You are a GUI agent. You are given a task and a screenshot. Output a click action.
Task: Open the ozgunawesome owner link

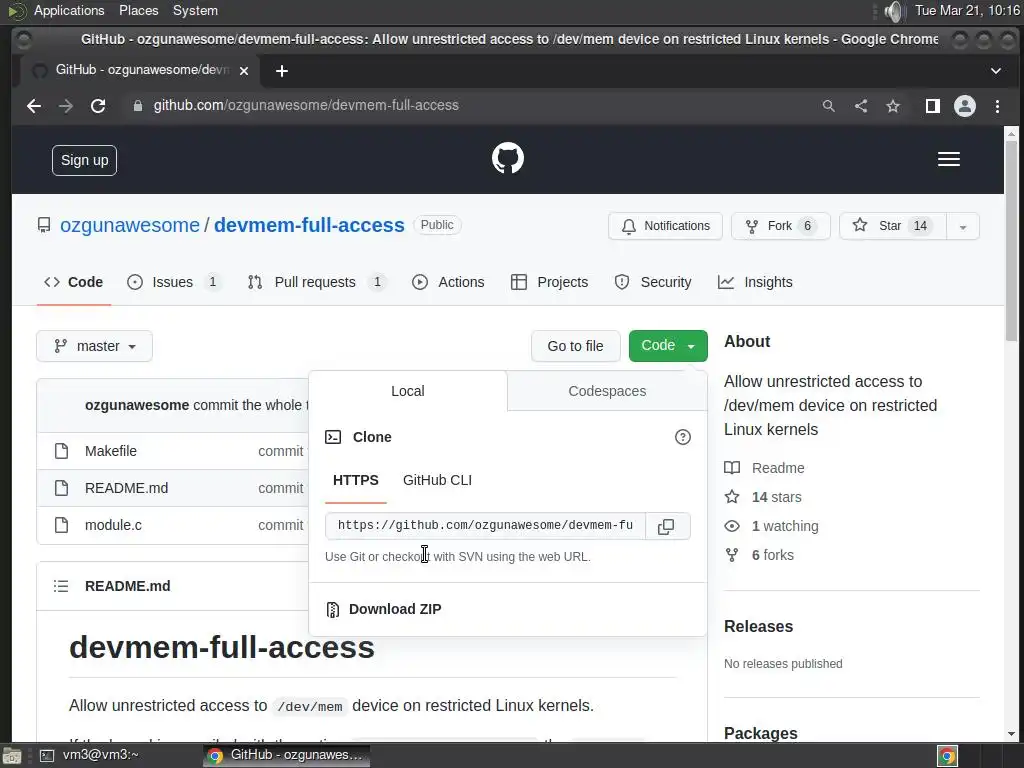tap(130, 225)
